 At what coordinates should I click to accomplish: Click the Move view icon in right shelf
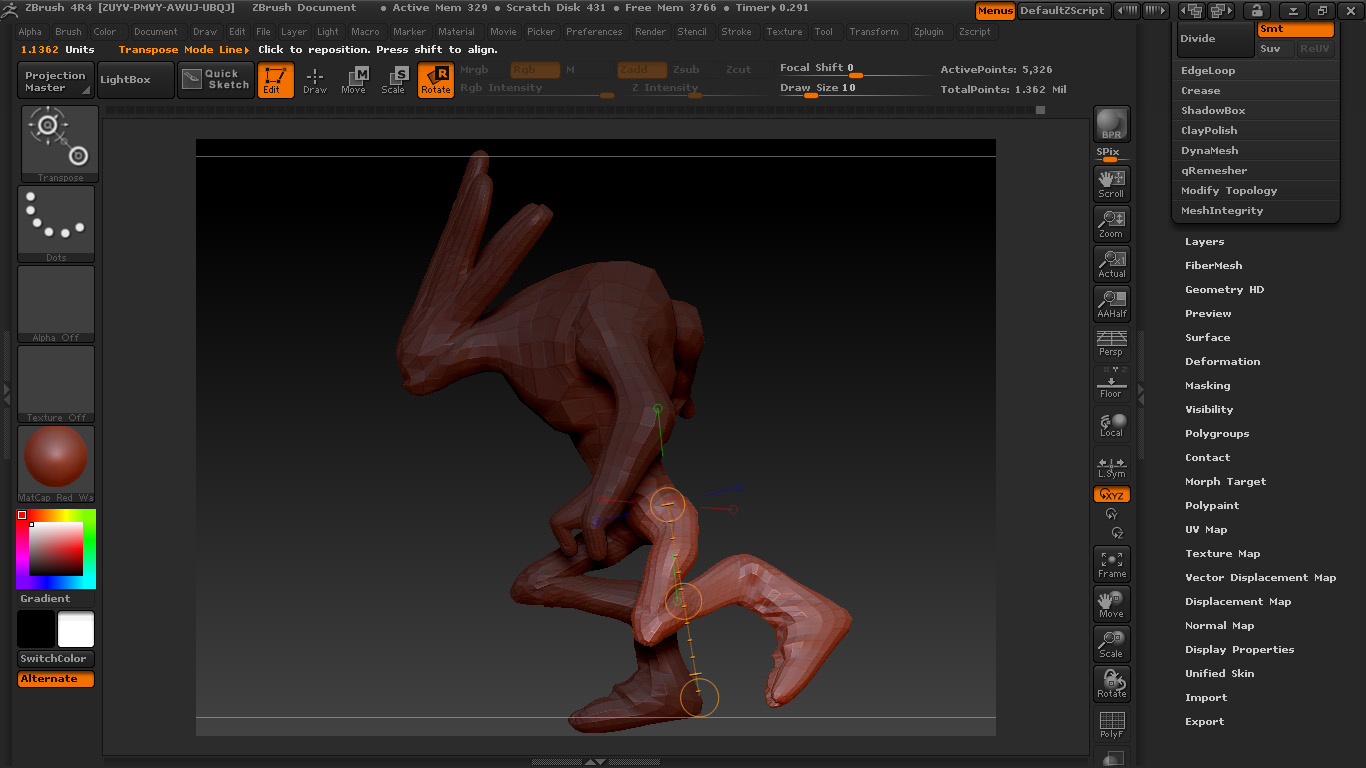click(x=1111, y=604)
